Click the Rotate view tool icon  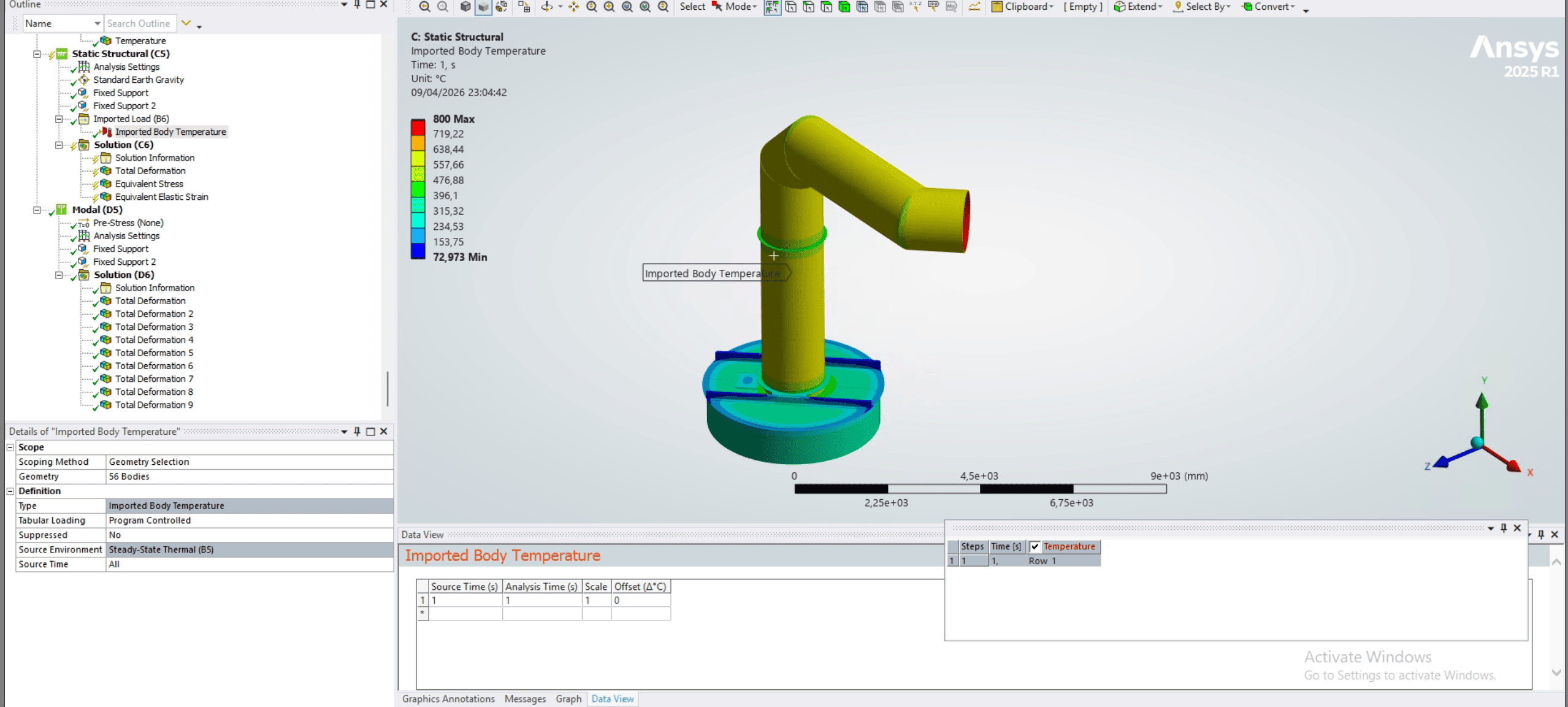(x=546, y=7)
